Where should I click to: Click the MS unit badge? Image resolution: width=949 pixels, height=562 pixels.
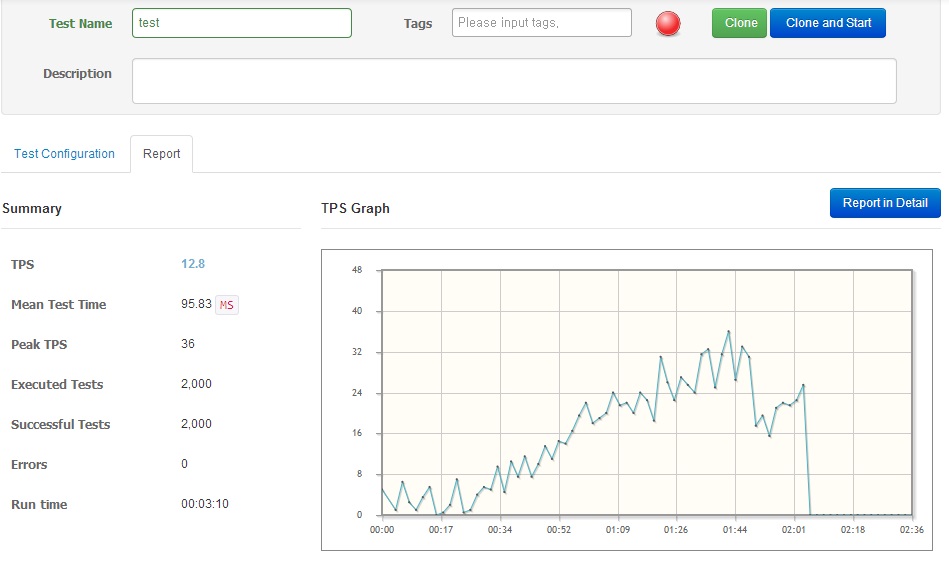(227, 305)
